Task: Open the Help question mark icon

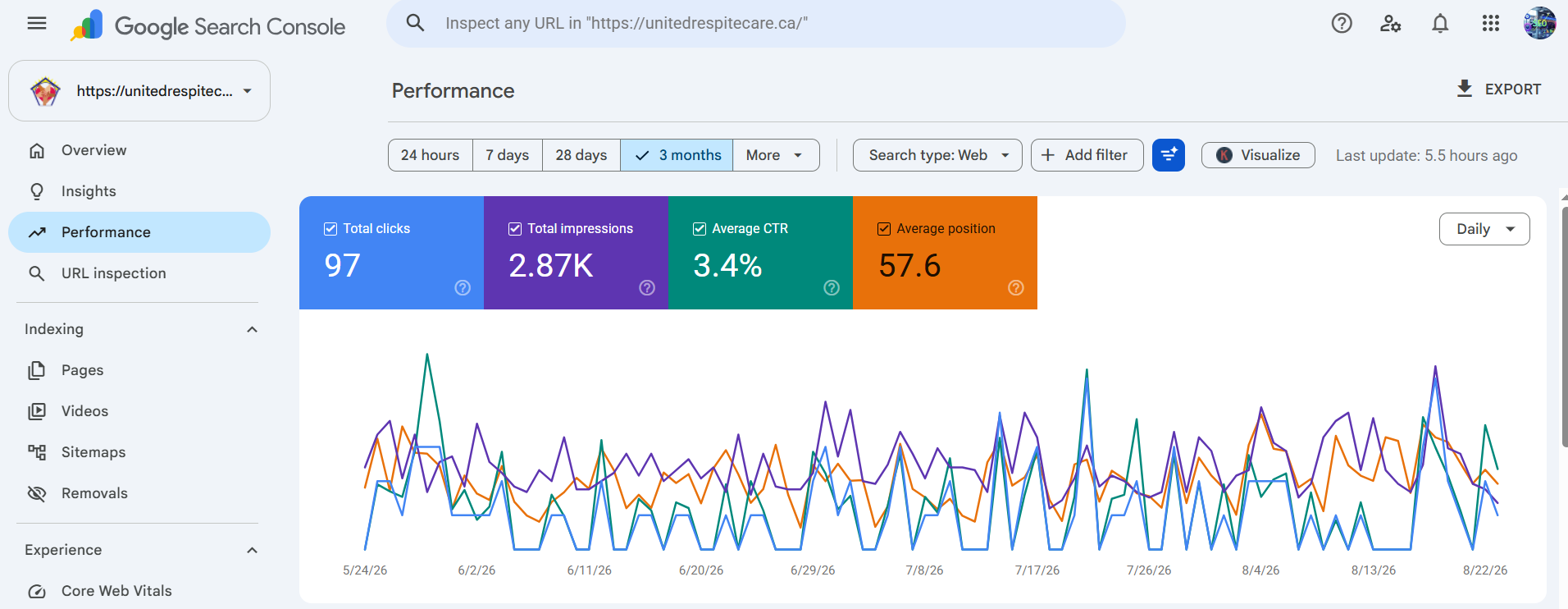Action: (x=1342, y=23)
